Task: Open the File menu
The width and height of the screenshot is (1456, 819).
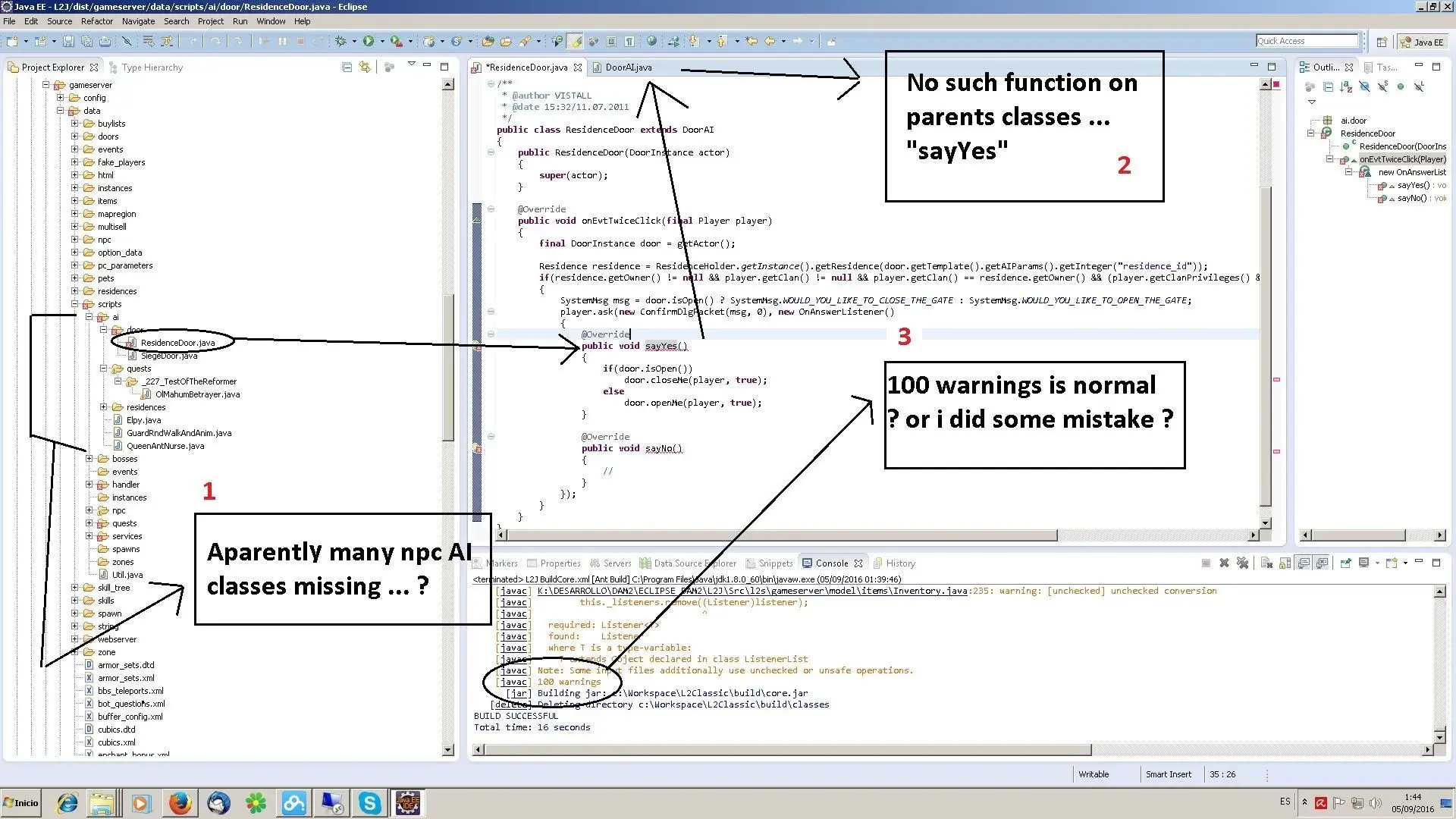Action: (9, 21)
